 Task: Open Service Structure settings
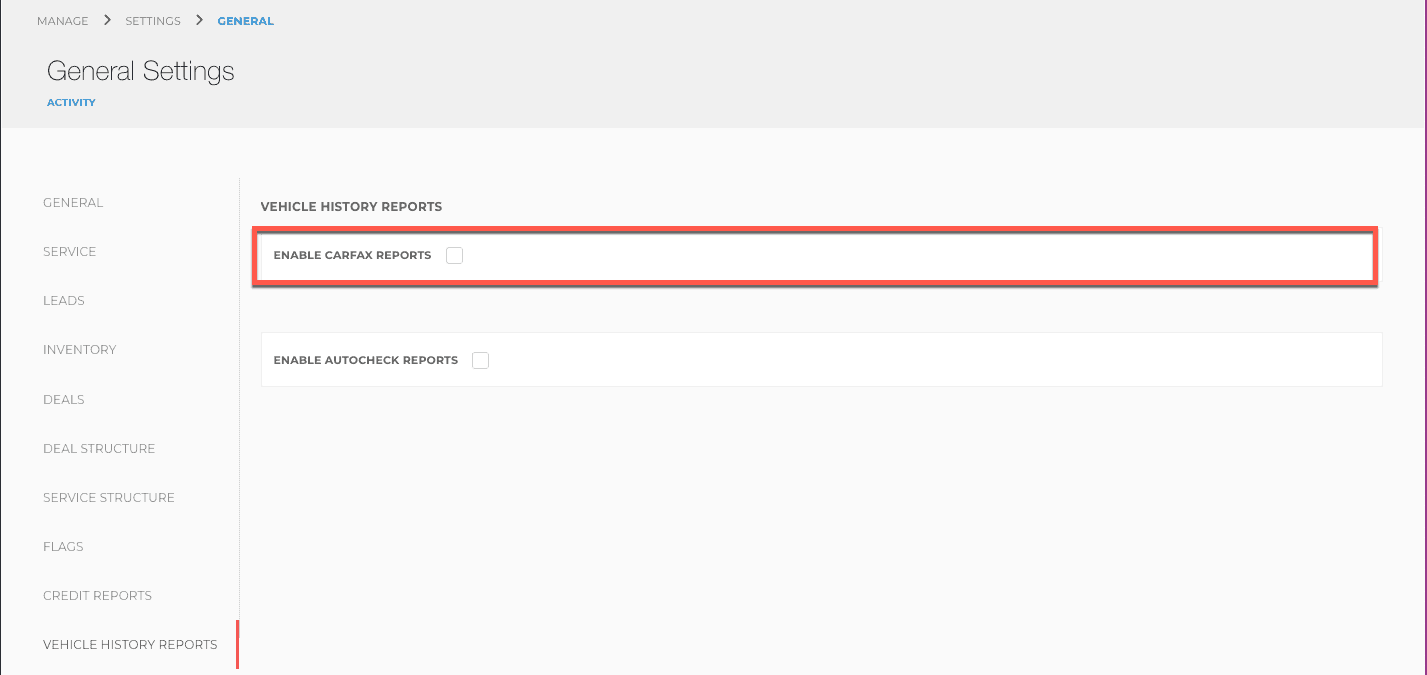tap(109, 498)
